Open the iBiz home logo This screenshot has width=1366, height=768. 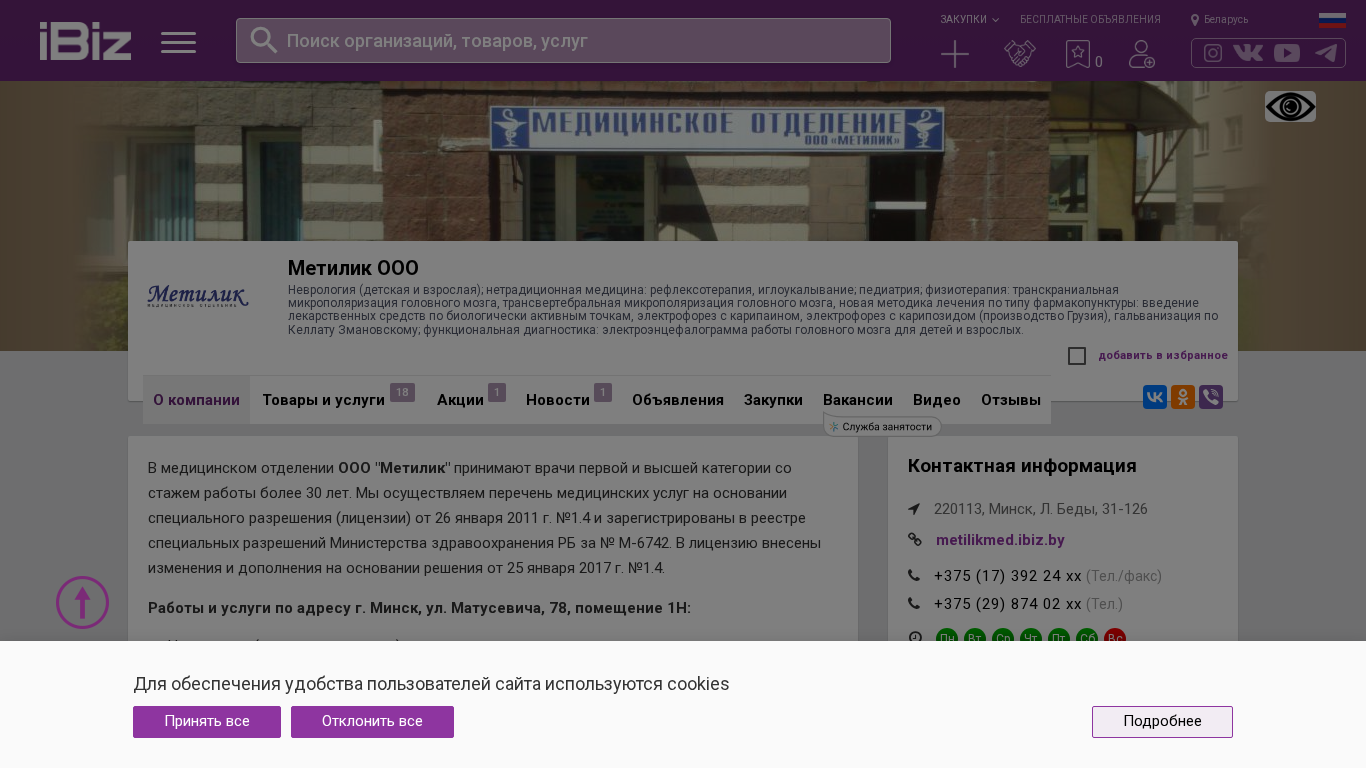pyautogui.click(x=85, y=41)
